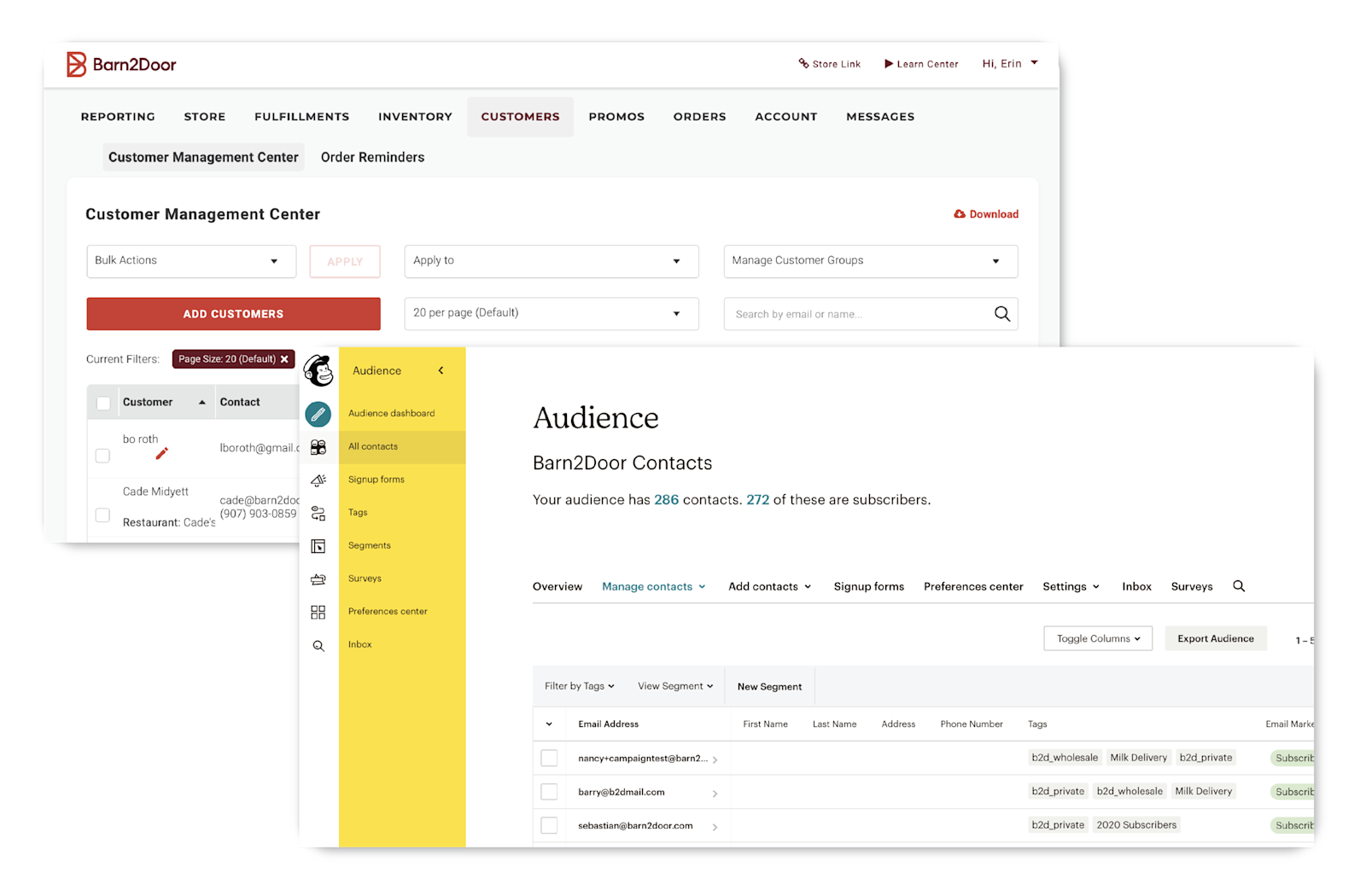1366x896 pixels.
Task: Open the Bulk Actions dropdown
Action: point(191,261)
